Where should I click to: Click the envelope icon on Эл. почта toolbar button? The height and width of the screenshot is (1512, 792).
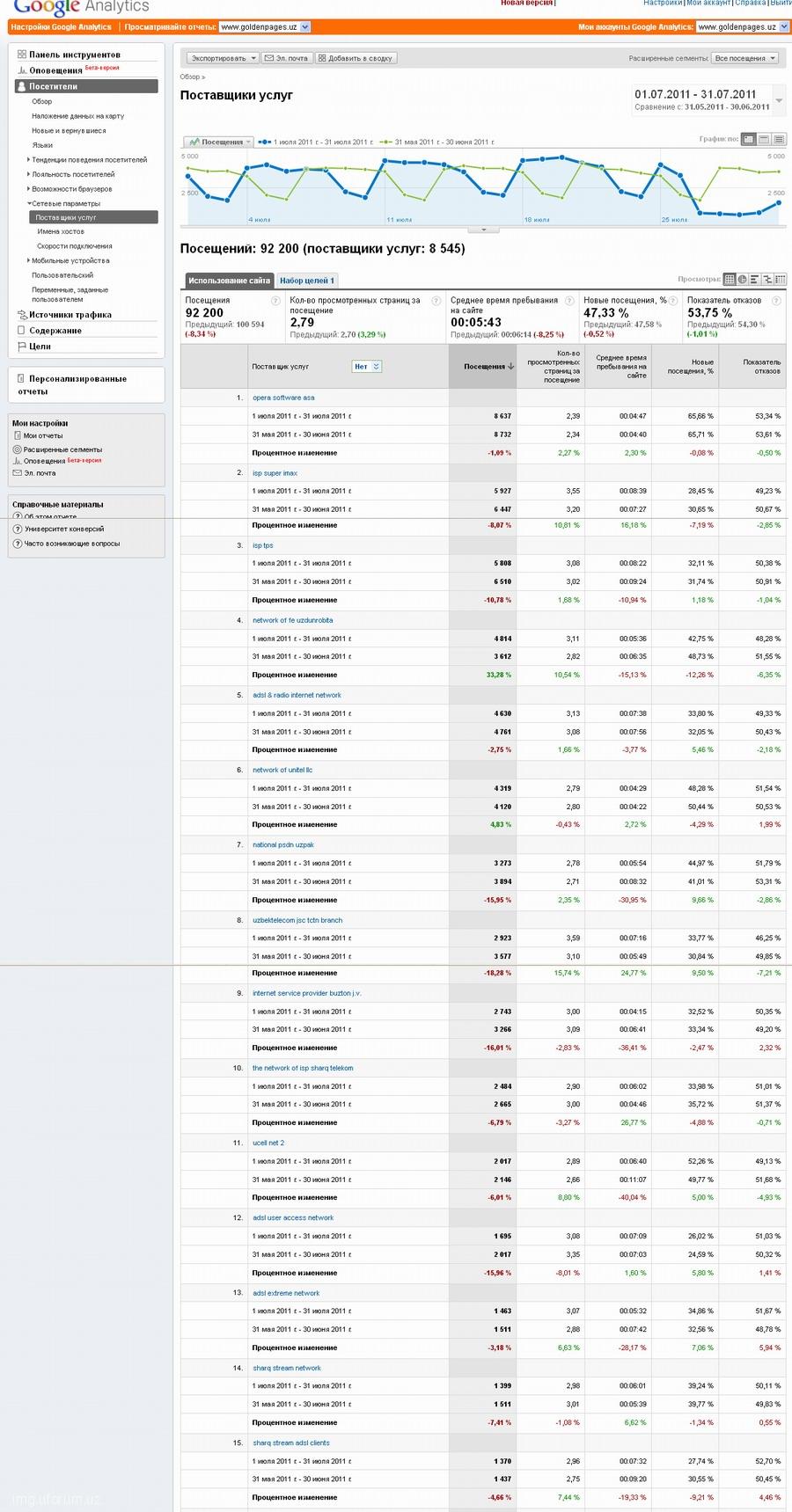click(270, 58)
